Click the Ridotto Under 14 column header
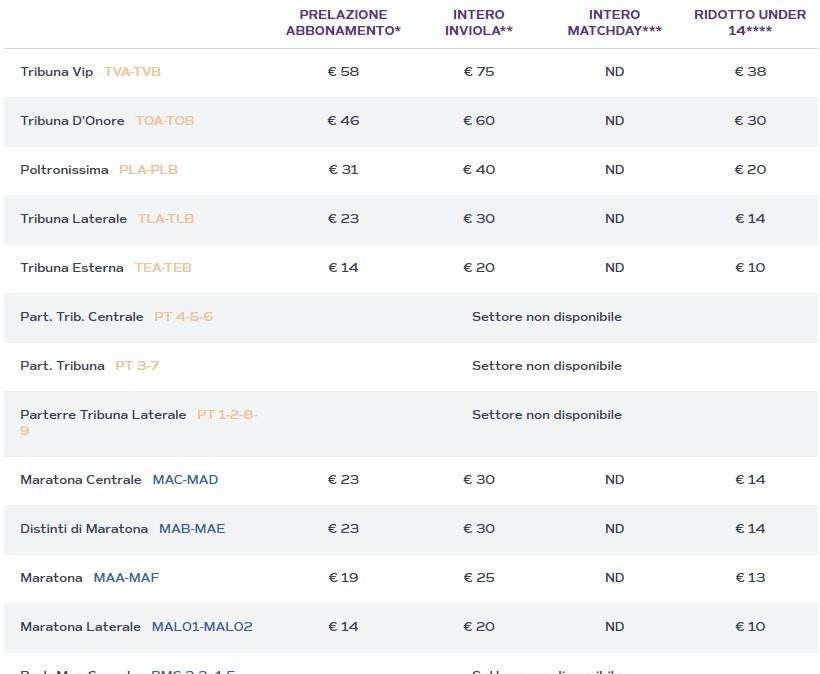This screenshot has height=674, width=820. click(750, 22)
